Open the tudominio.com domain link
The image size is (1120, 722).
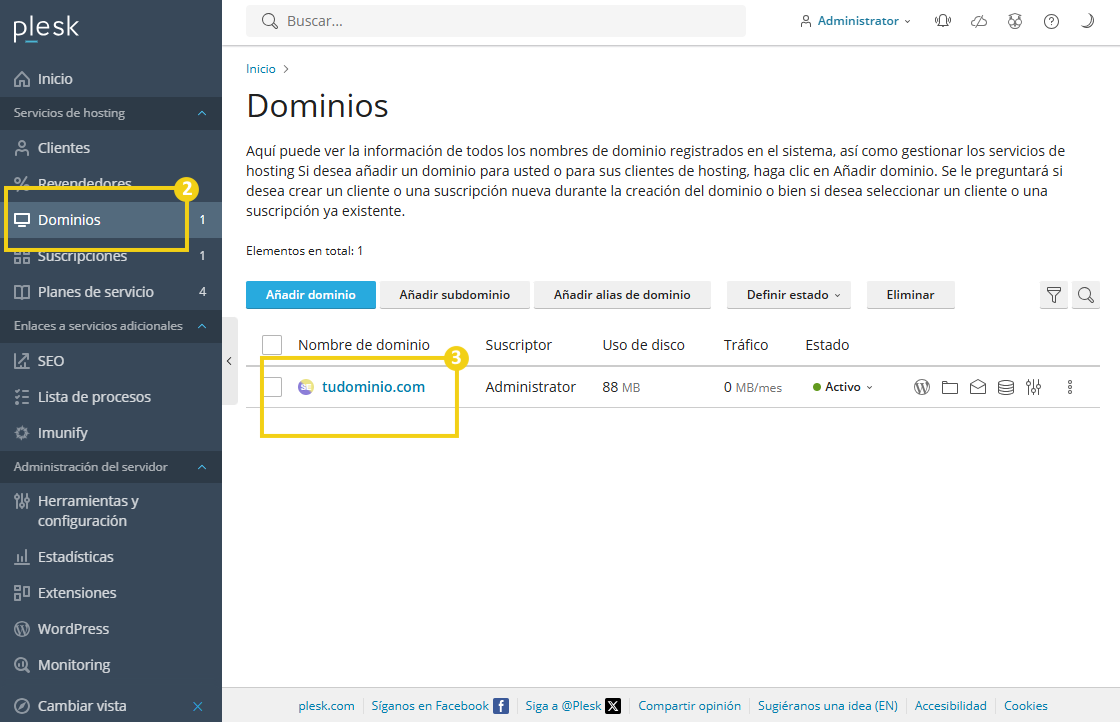tap(373, 386)
